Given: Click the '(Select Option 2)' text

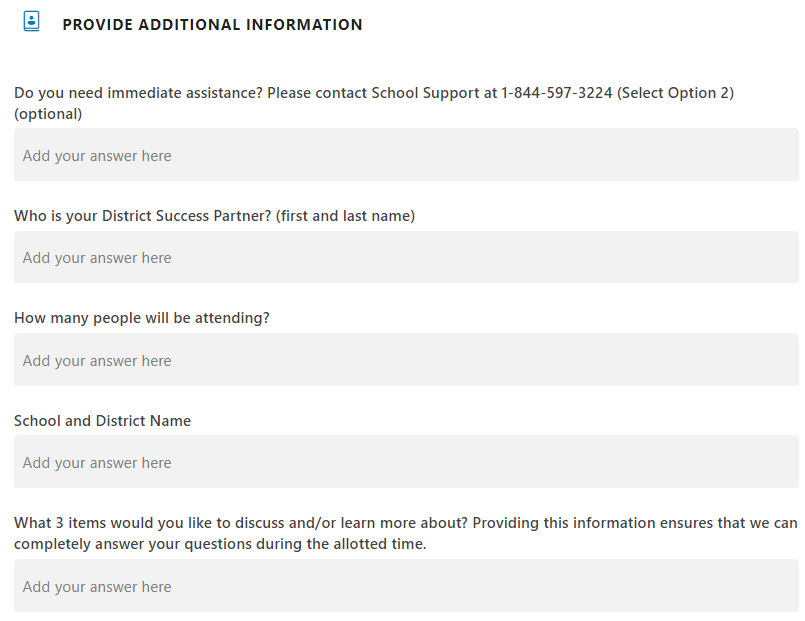Looking at the screenshot, I should point(676,93).
